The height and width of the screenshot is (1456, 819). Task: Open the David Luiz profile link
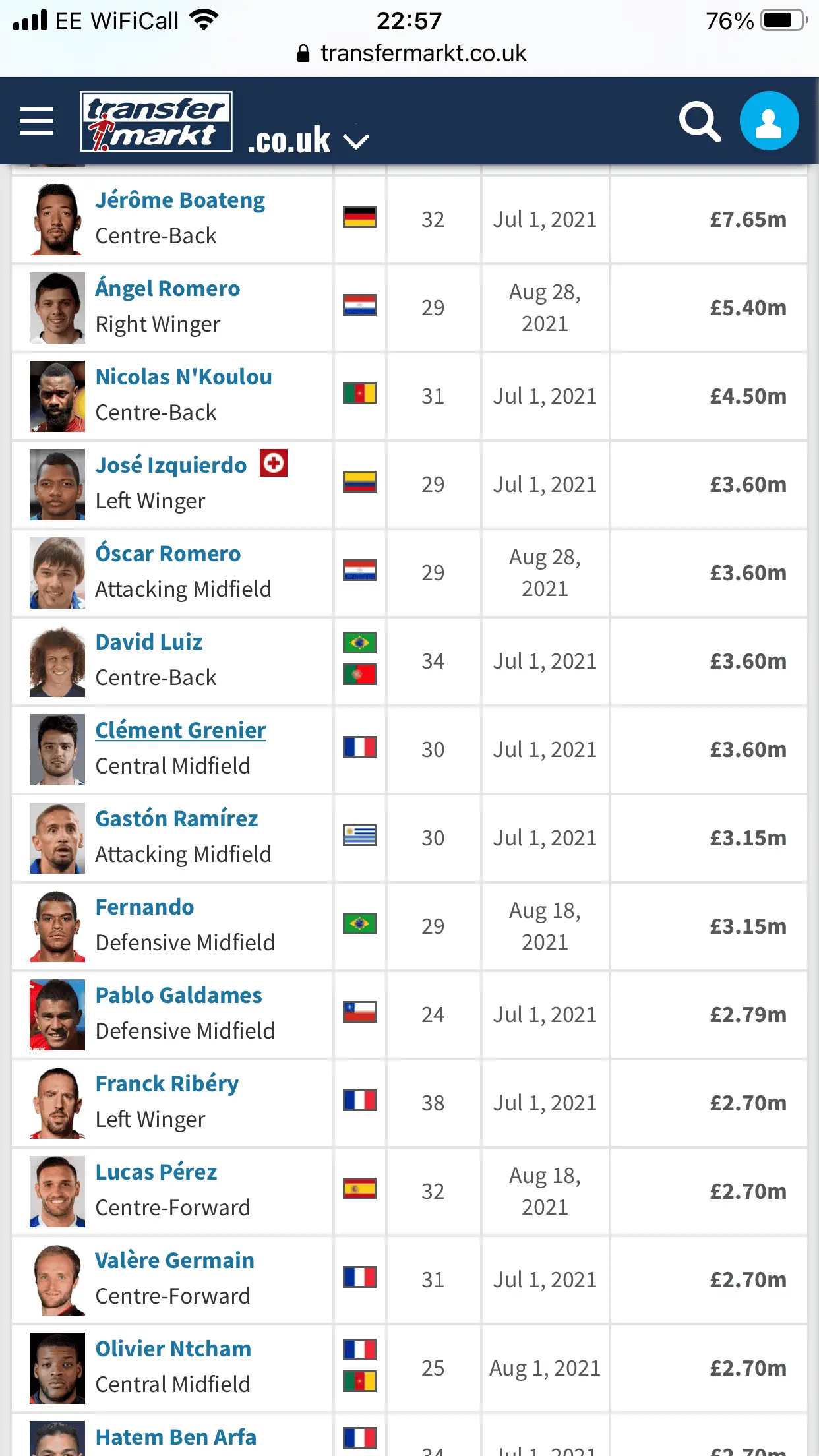tap(149, 642)
